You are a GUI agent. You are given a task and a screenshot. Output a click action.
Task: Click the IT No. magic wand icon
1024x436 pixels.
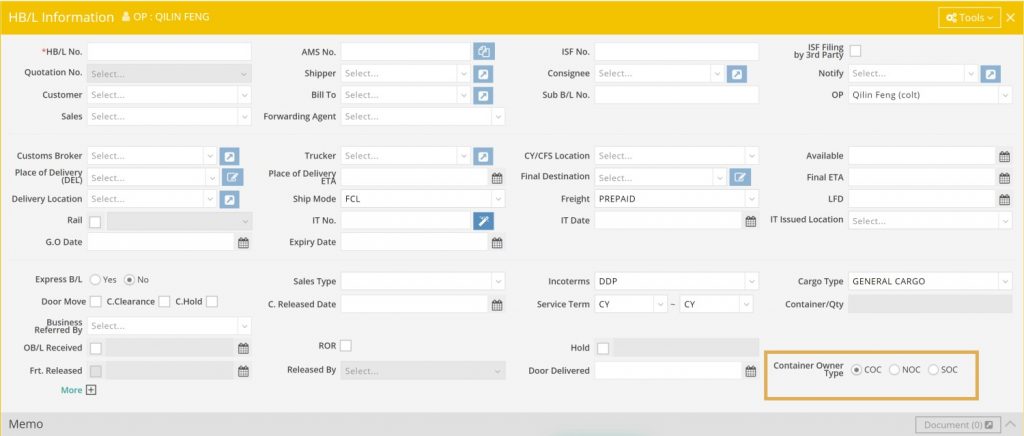coord(483,220)
